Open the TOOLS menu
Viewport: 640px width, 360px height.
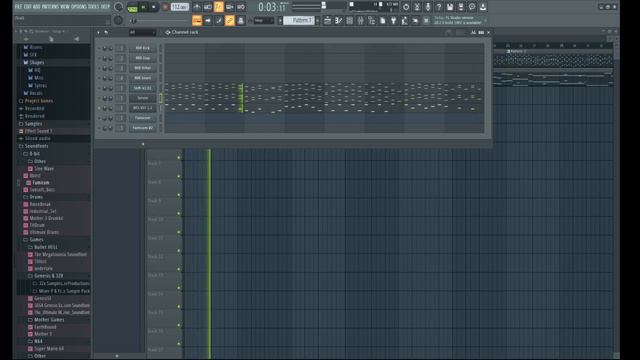point(94,7)
